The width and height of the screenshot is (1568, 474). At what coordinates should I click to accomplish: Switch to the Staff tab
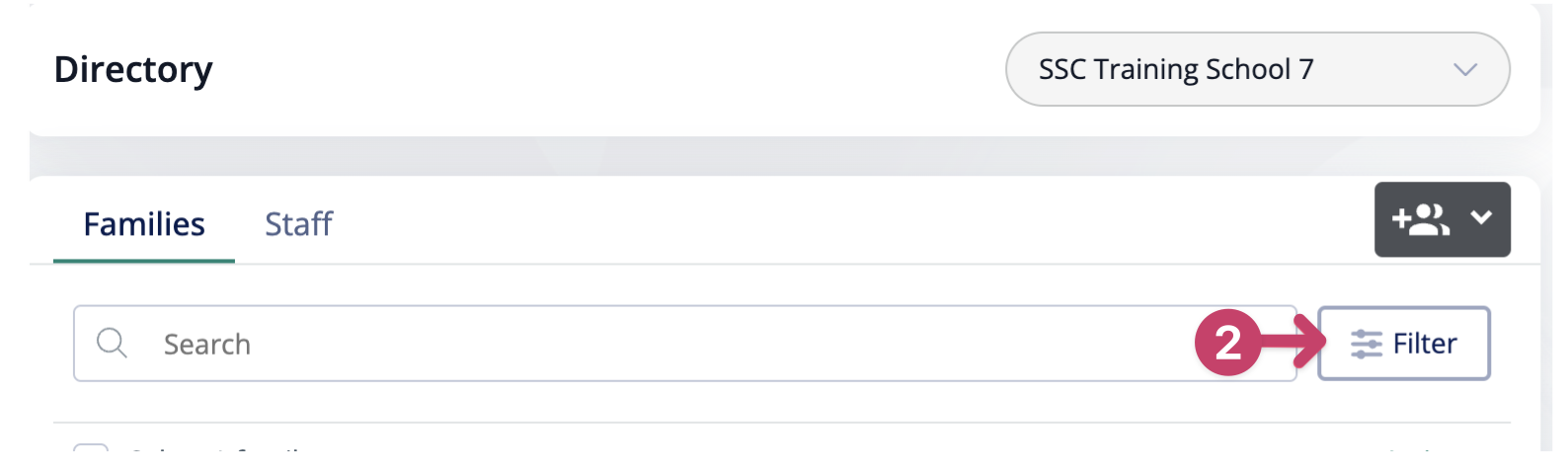[x=298, y=224]
